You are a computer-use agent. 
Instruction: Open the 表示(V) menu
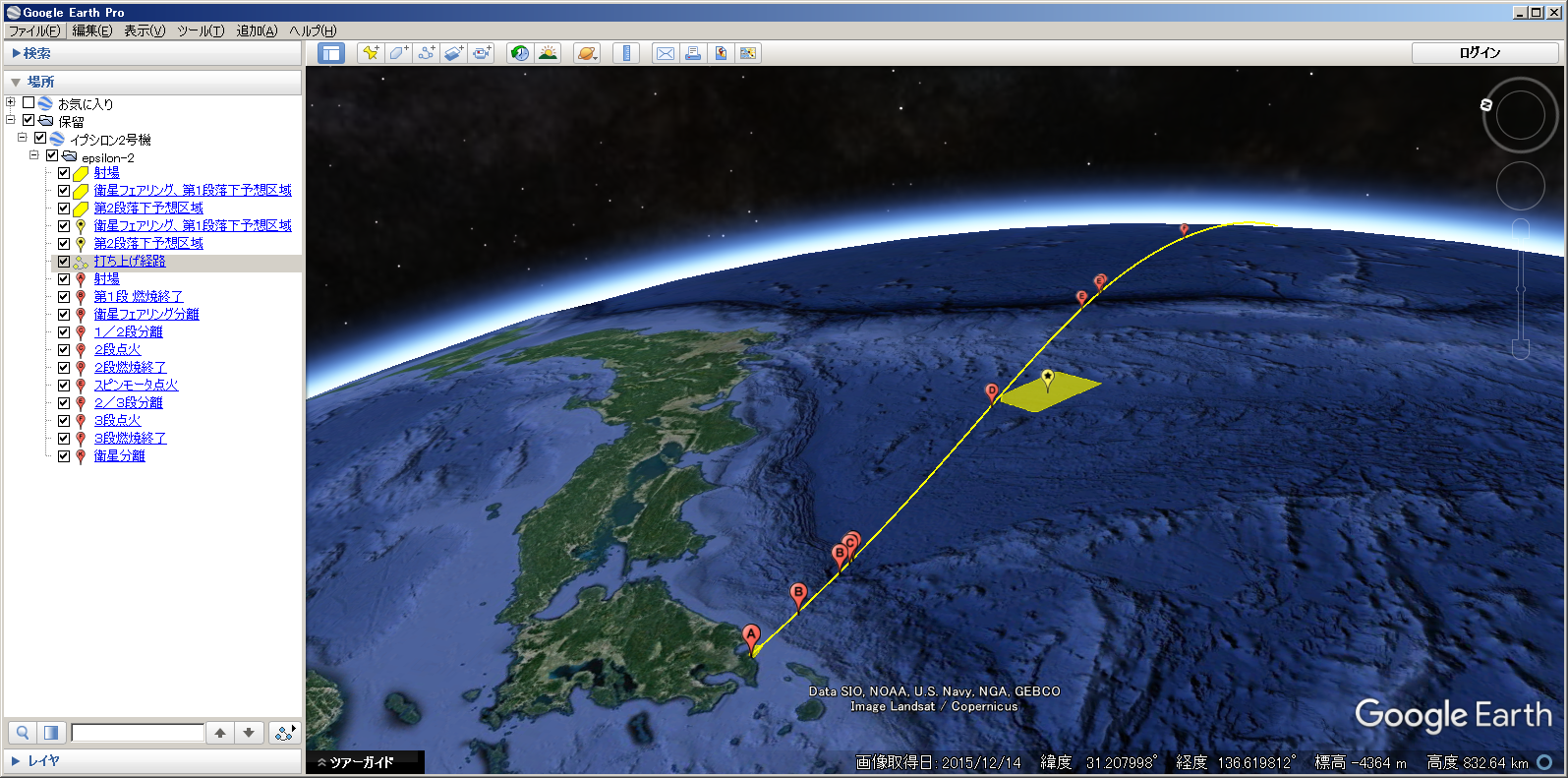[x=145, y=30]
